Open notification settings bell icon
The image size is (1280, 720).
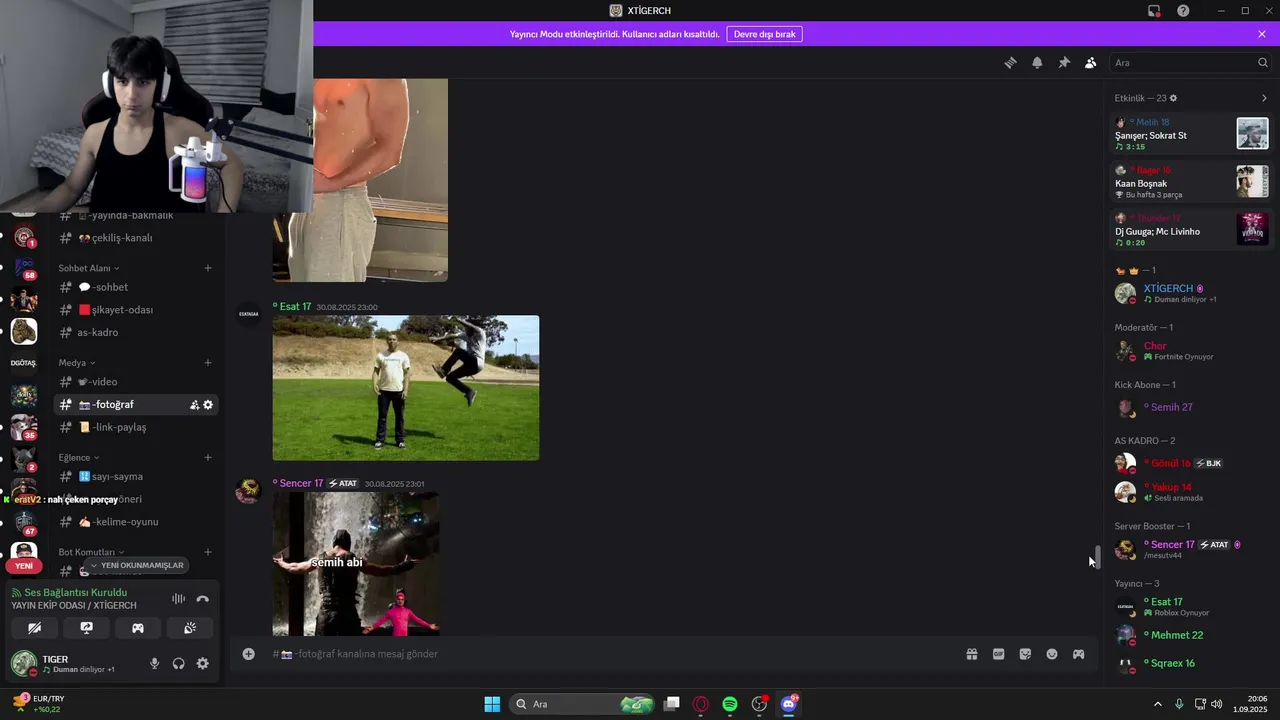coord(1037,62)
